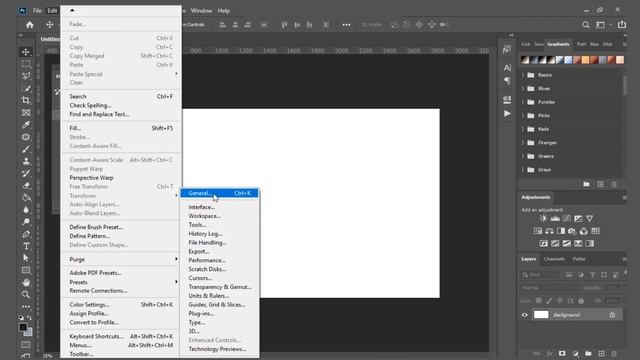Open the Help menu

(224, 11)
